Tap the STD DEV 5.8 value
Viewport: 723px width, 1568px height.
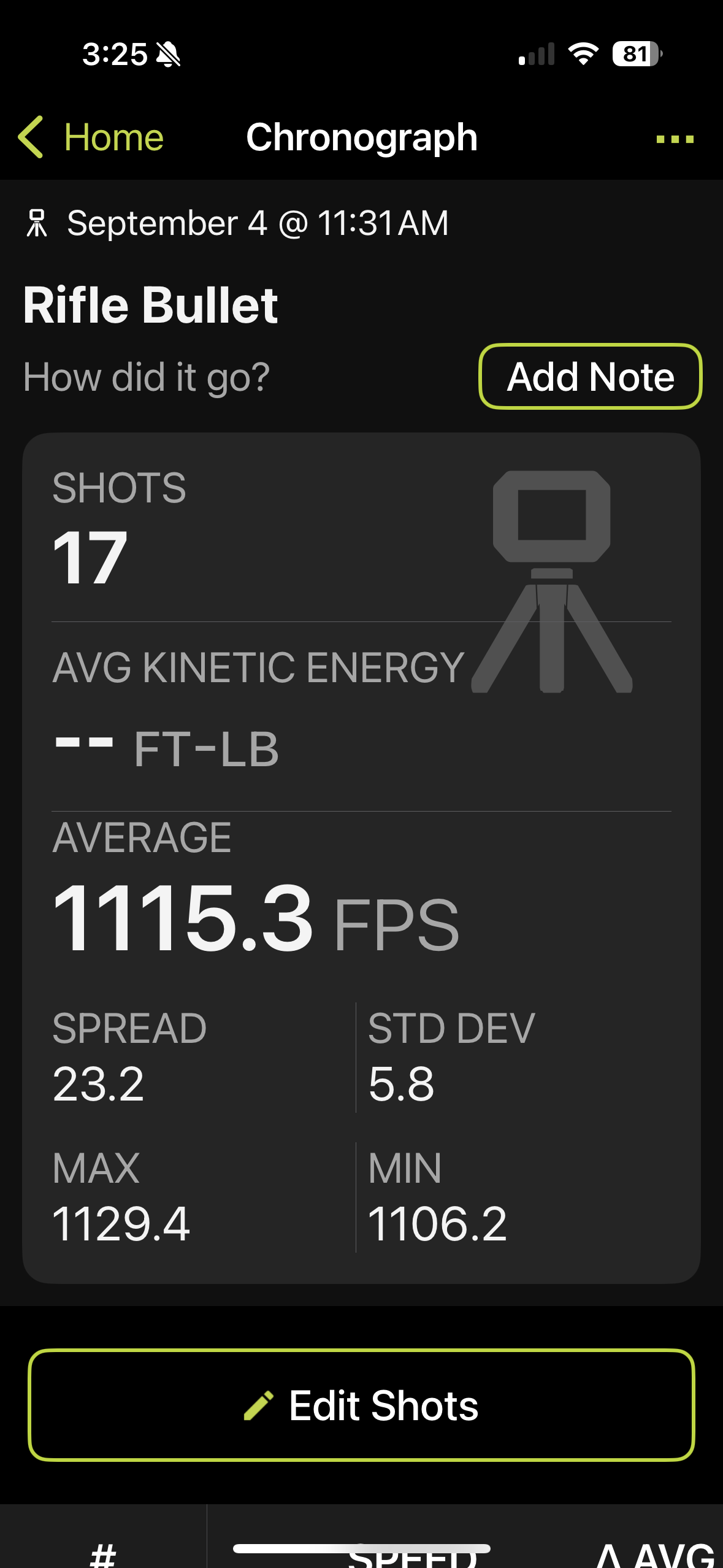pos(402,1084)
